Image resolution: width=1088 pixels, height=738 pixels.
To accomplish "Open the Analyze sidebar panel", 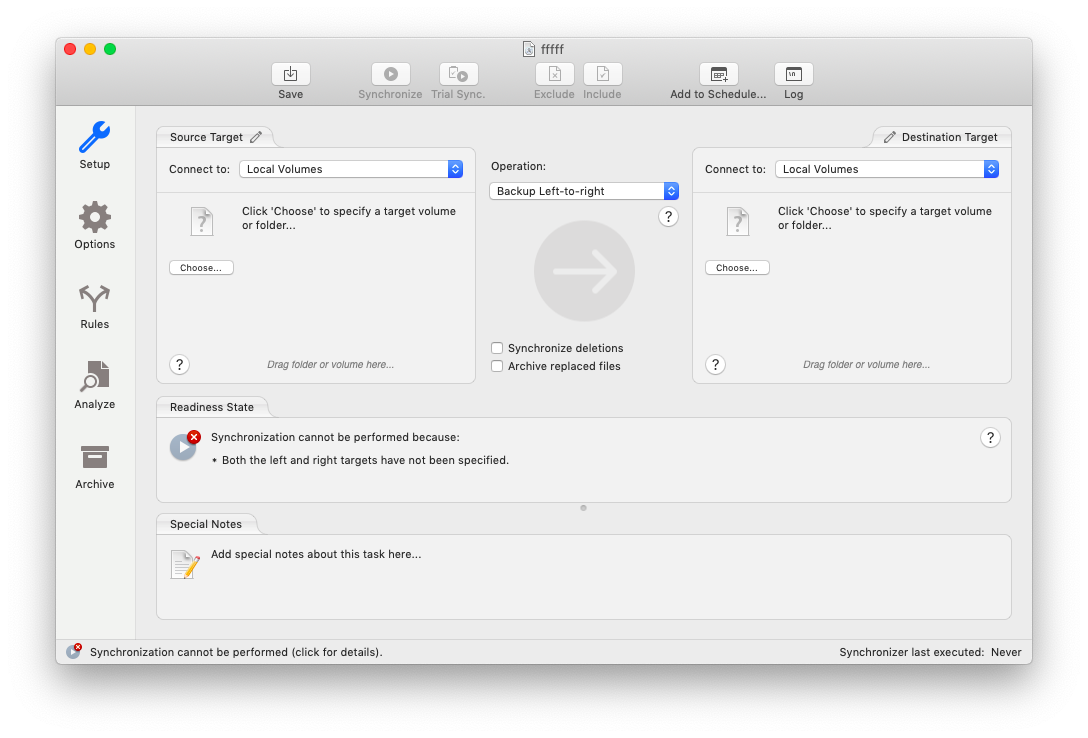I will 95,377.
